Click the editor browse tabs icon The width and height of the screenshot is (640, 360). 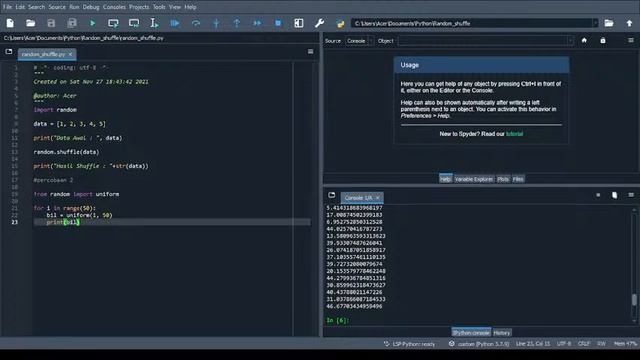(9, 51)
